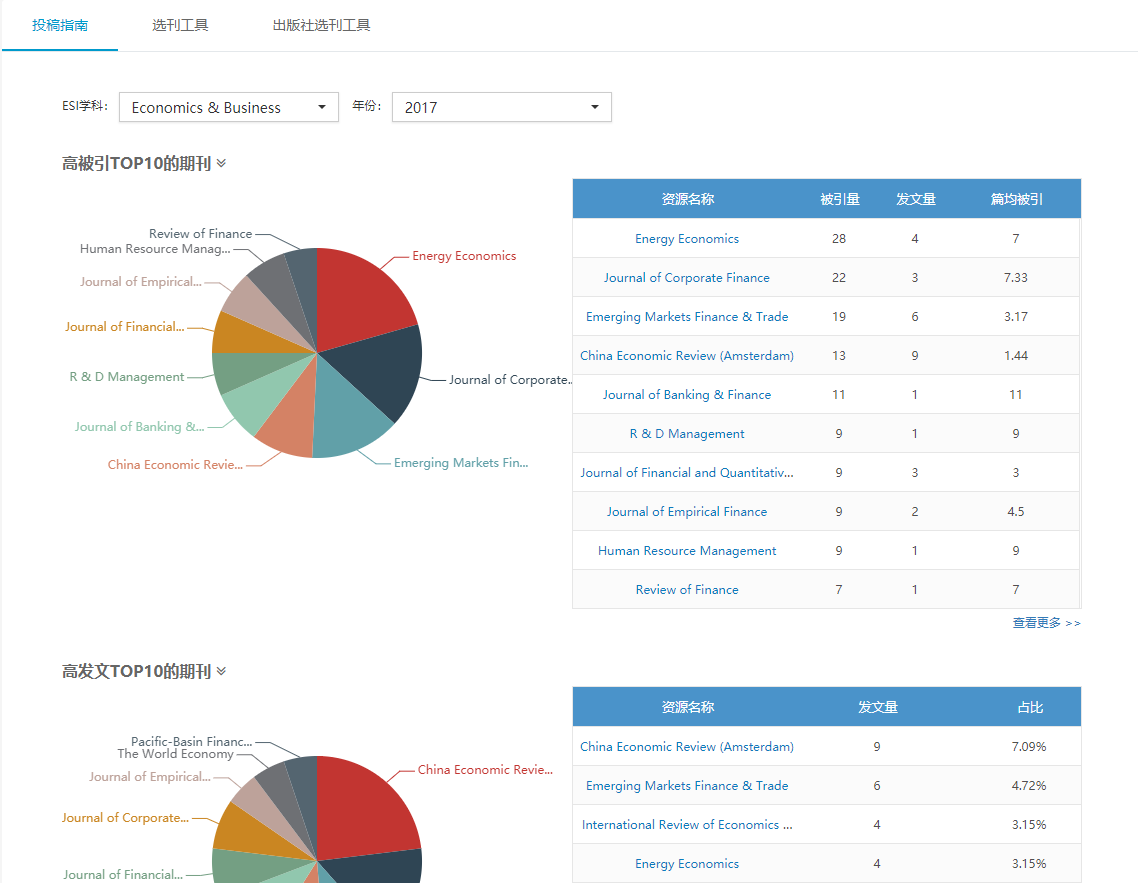
Task: Click the 篇均被引 column header
Action: tap(1017, 199)
